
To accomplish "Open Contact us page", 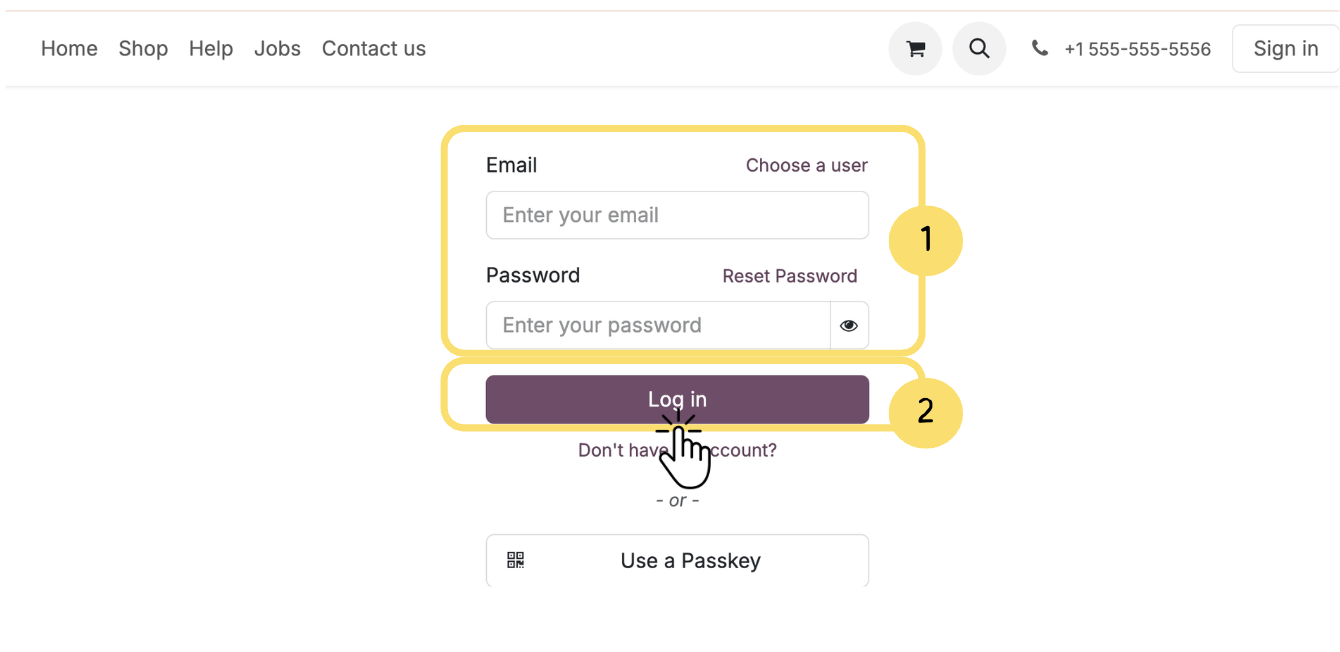I will tap(374, 48).
